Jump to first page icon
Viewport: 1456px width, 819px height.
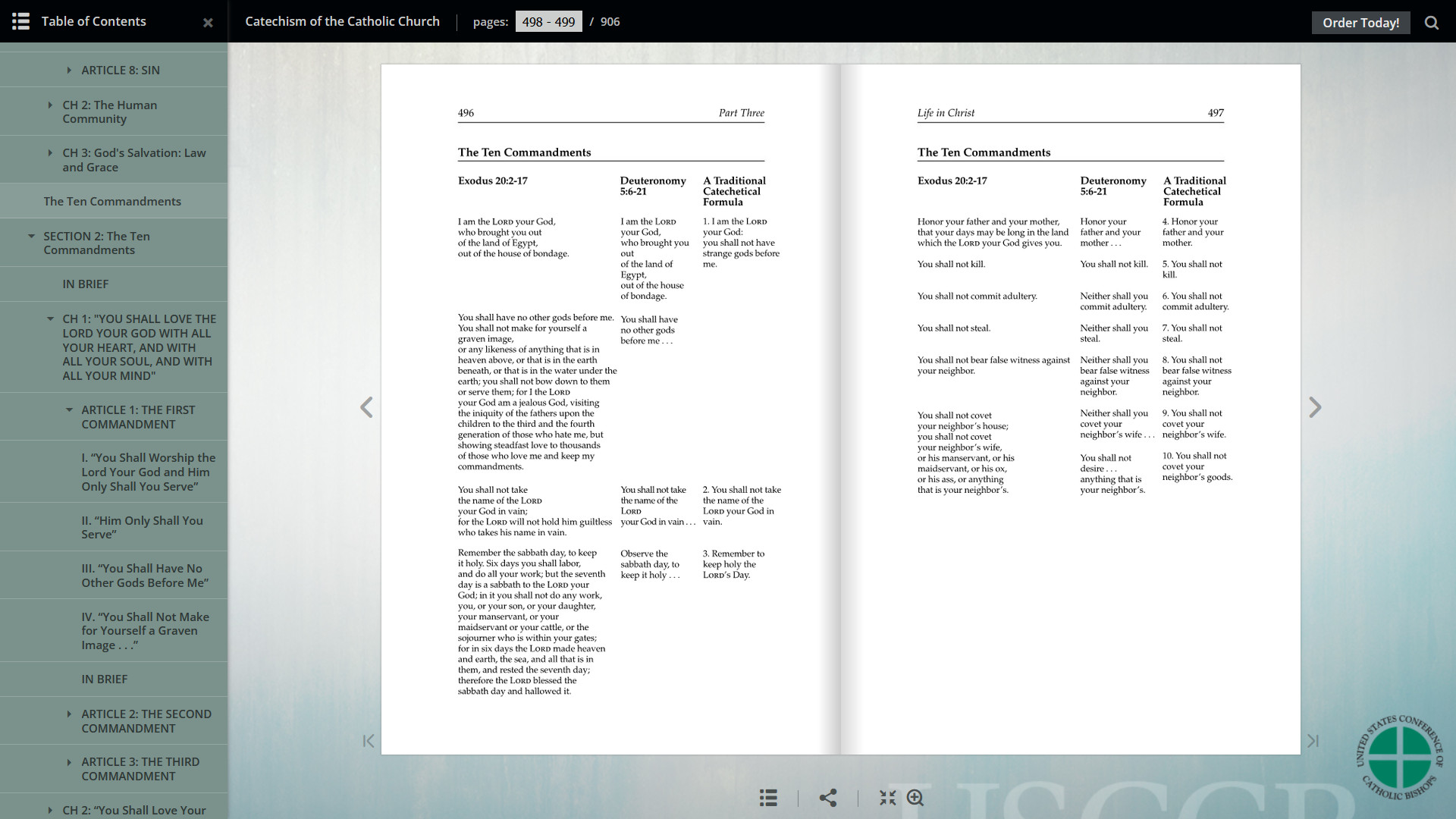(369, 741)
